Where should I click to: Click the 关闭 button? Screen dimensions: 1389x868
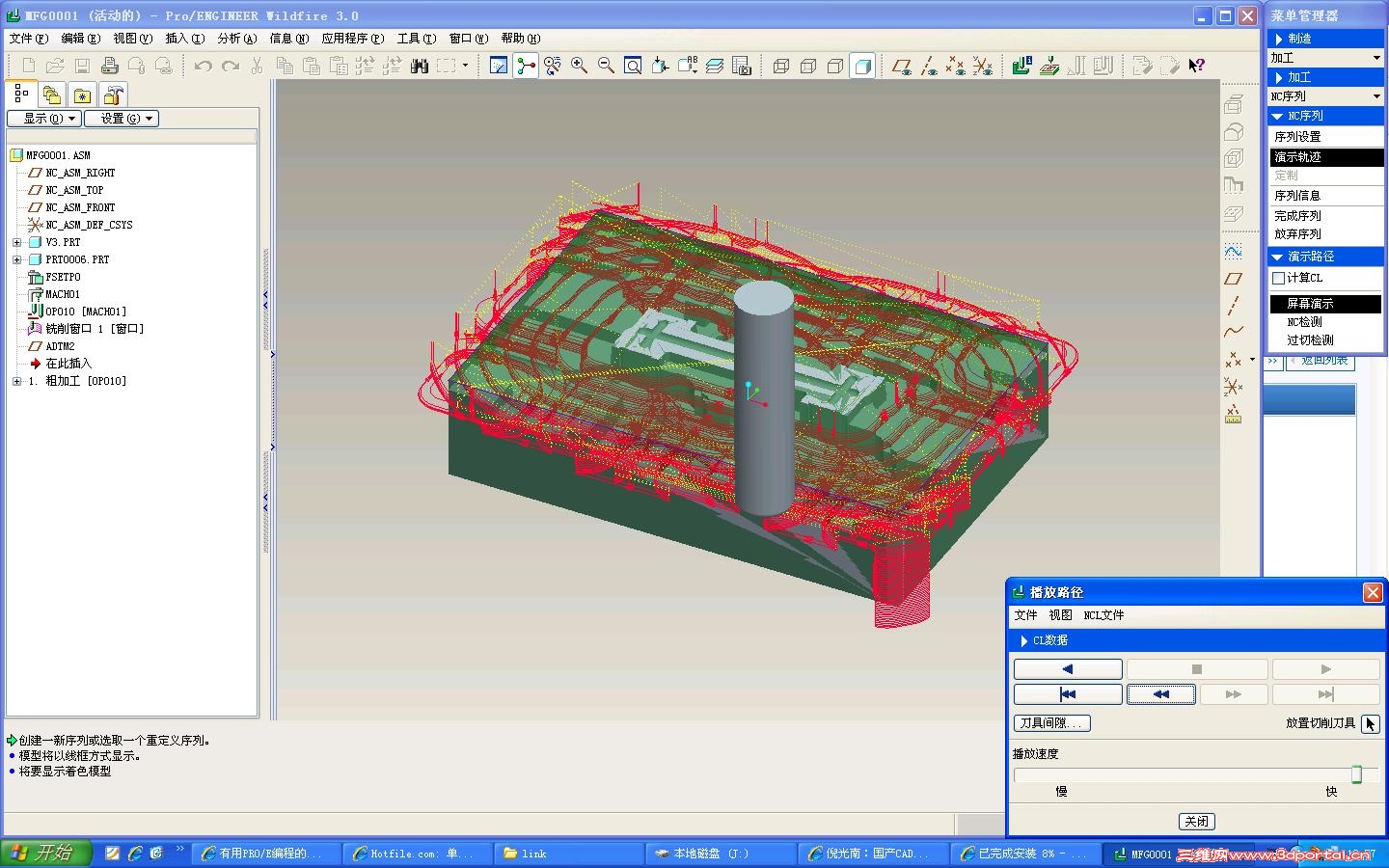tap(1196, 822)
